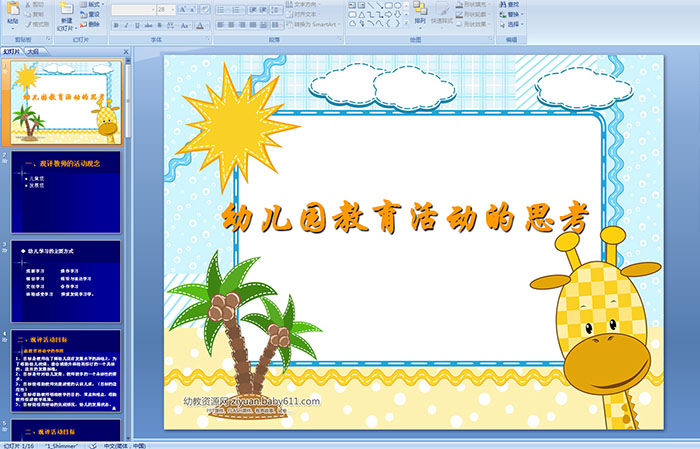Click the Paste (粘贴) clipboard button
This screenshot has width=700, height=449.
[13, 16]
